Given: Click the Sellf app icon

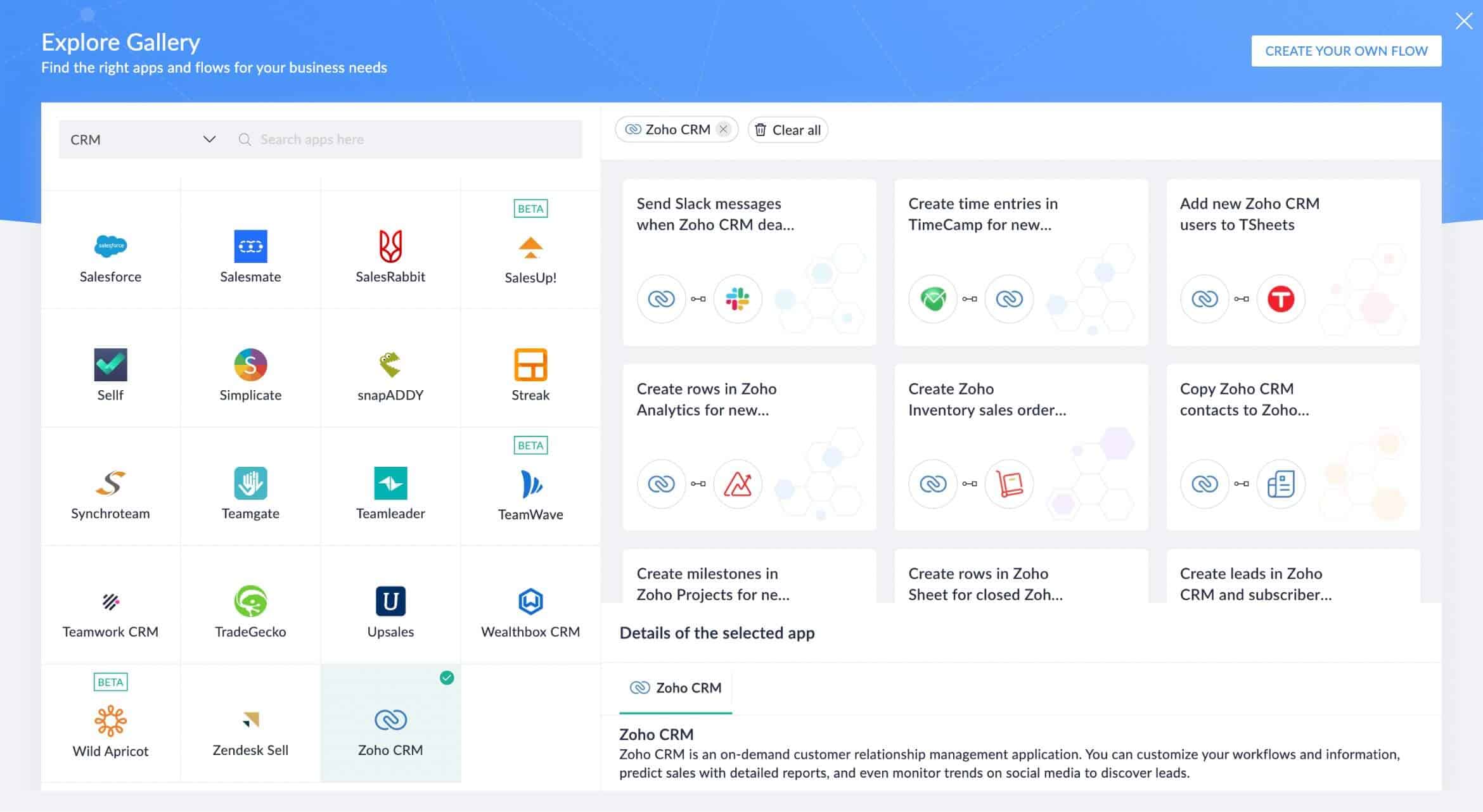Looking at the screenshot, I should [110, 364].
